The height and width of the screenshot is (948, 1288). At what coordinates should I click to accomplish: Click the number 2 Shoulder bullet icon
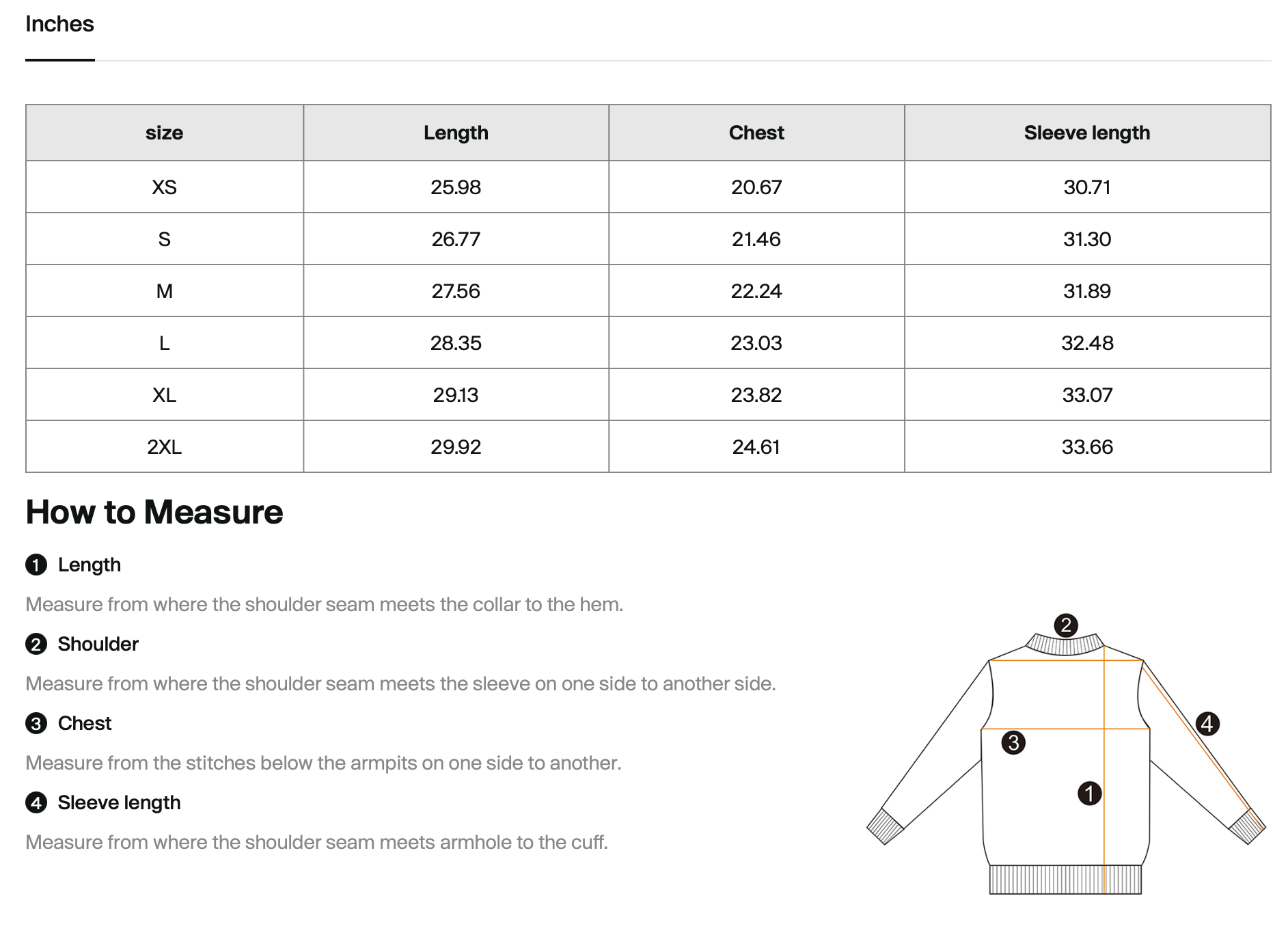pyautogui.click(x=36, y=645)
